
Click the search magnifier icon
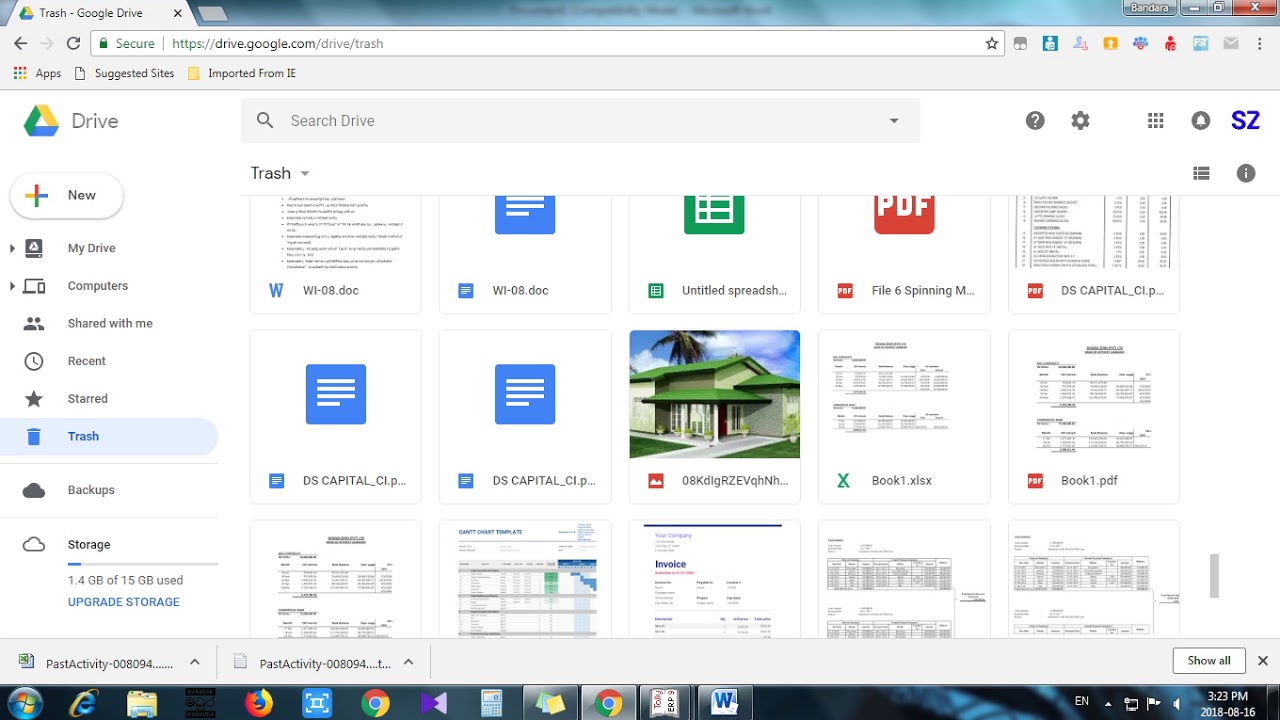[265, 120]
